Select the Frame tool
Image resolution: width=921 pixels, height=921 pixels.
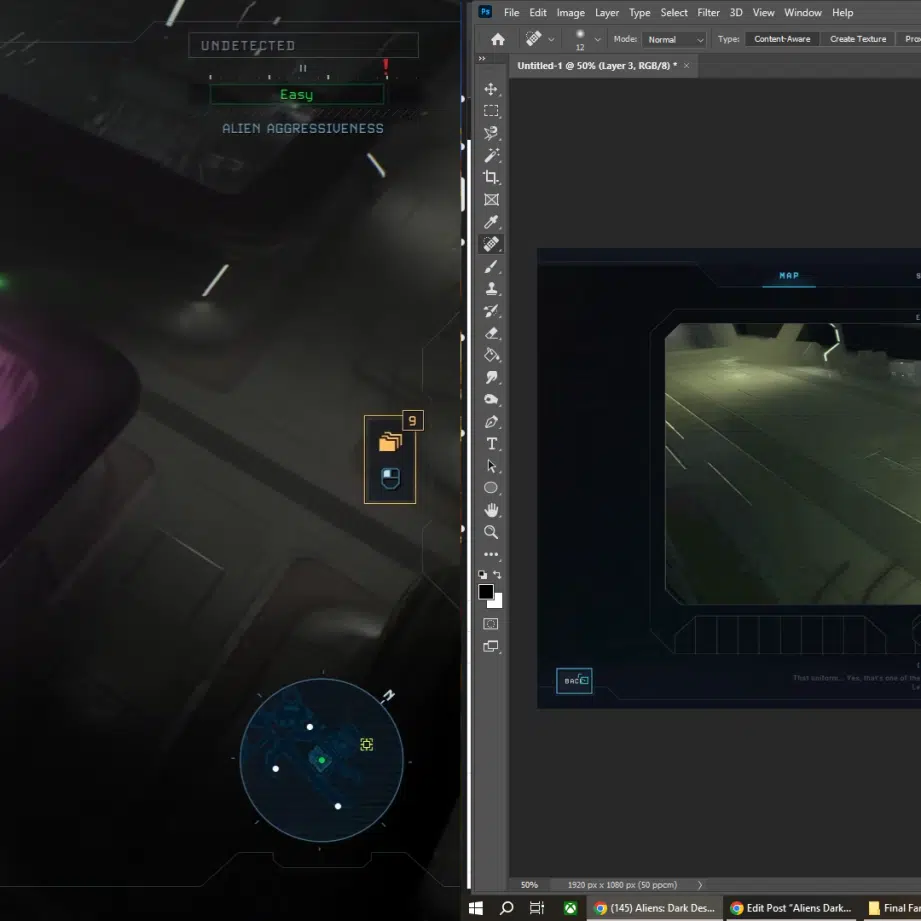click(491, 200)
